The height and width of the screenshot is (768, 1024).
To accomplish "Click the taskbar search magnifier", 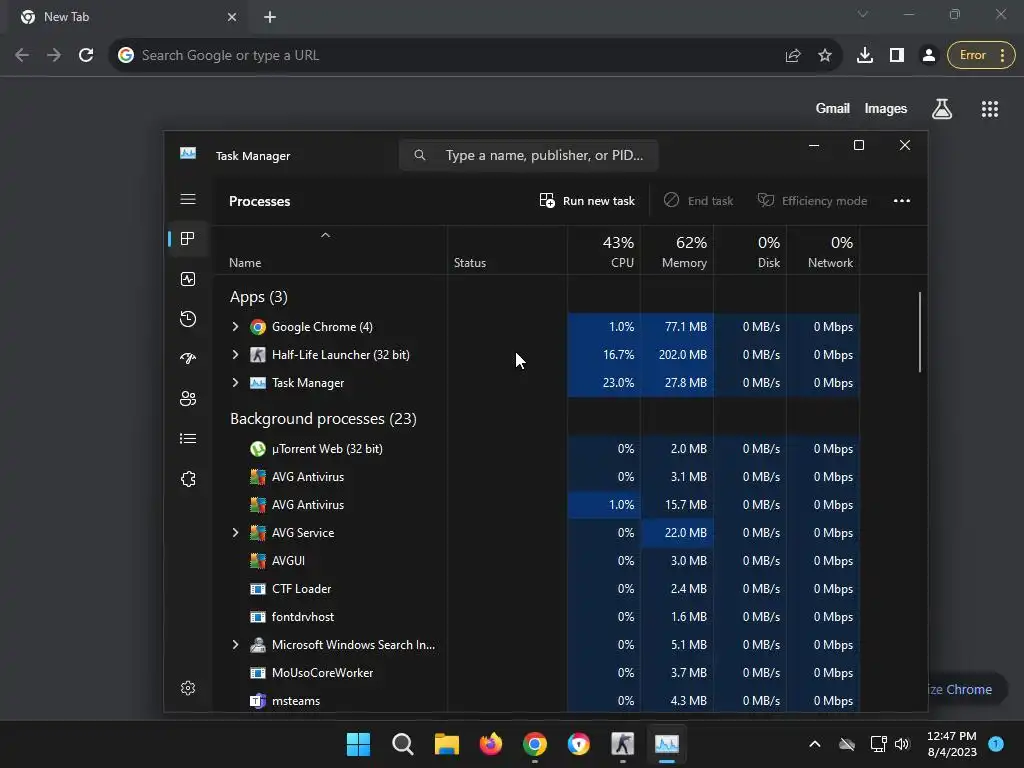I will coord(402,744).
